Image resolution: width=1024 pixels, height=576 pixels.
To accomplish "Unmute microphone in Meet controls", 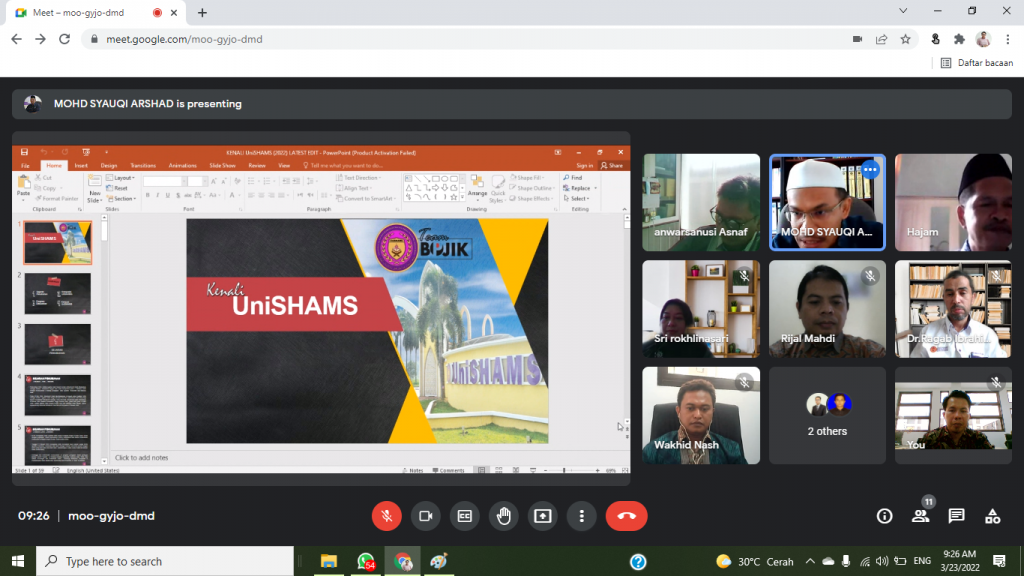I will pyautogui.click(x=387, y=516).
